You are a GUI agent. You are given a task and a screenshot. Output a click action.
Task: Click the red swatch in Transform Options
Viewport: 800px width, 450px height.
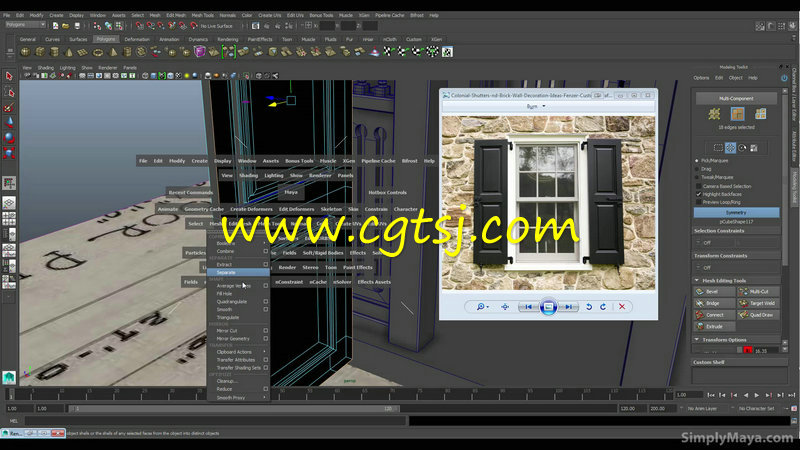748,351
